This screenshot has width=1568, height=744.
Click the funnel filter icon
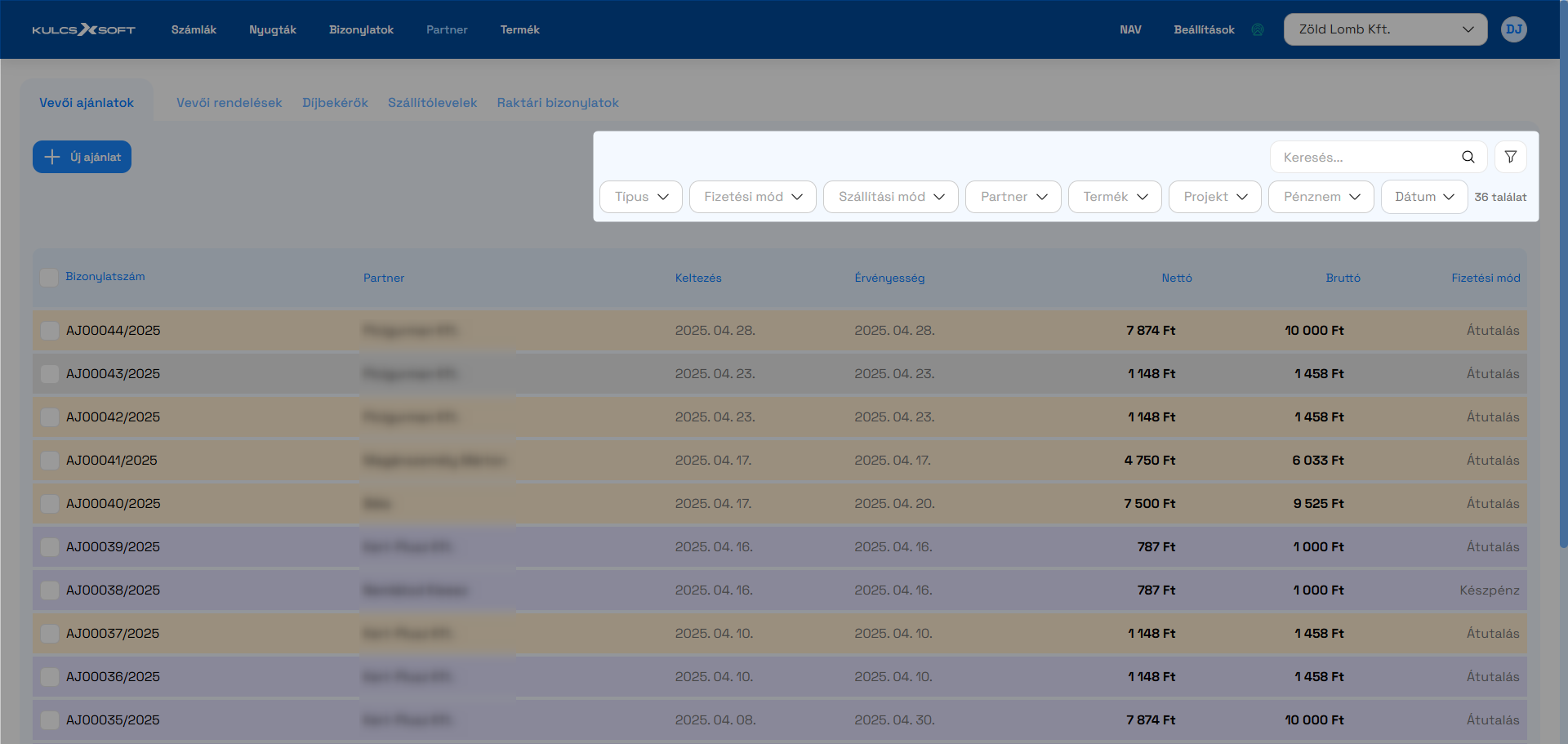tap(1510, 157)
